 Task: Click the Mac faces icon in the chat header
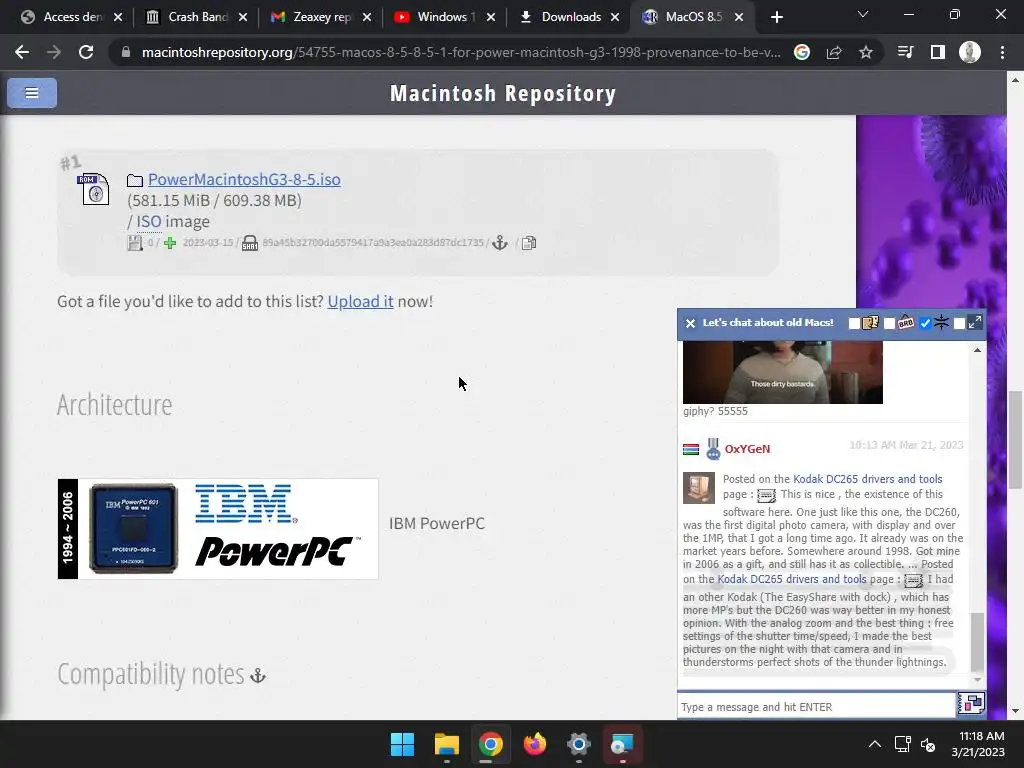click(871, 323)
